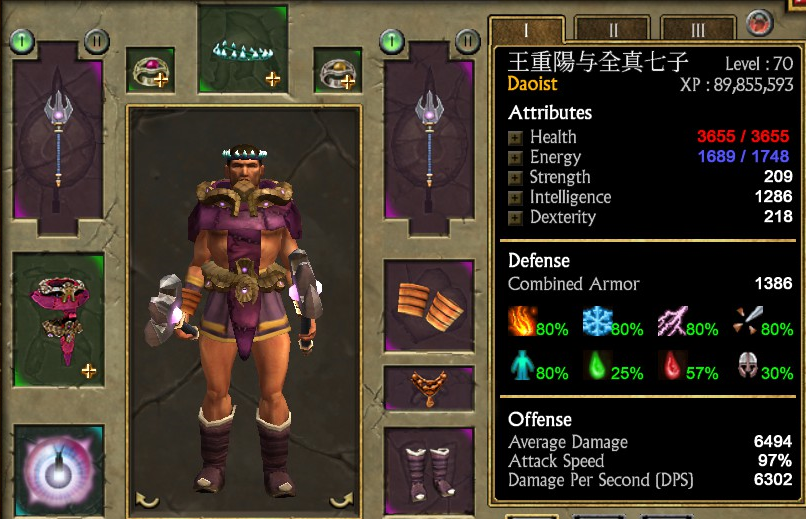Rotate character right with curved arrow
806x519 pixels.
tap(341, 499)
